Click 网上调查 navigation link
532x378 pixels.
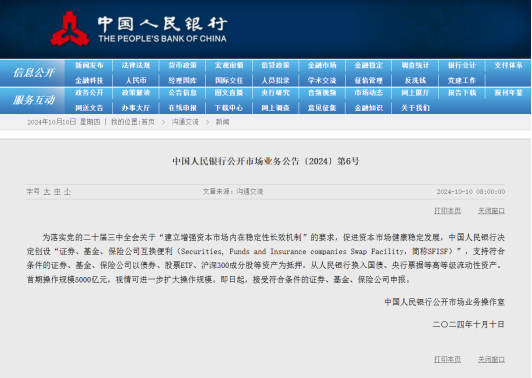[x=276, y=108]
